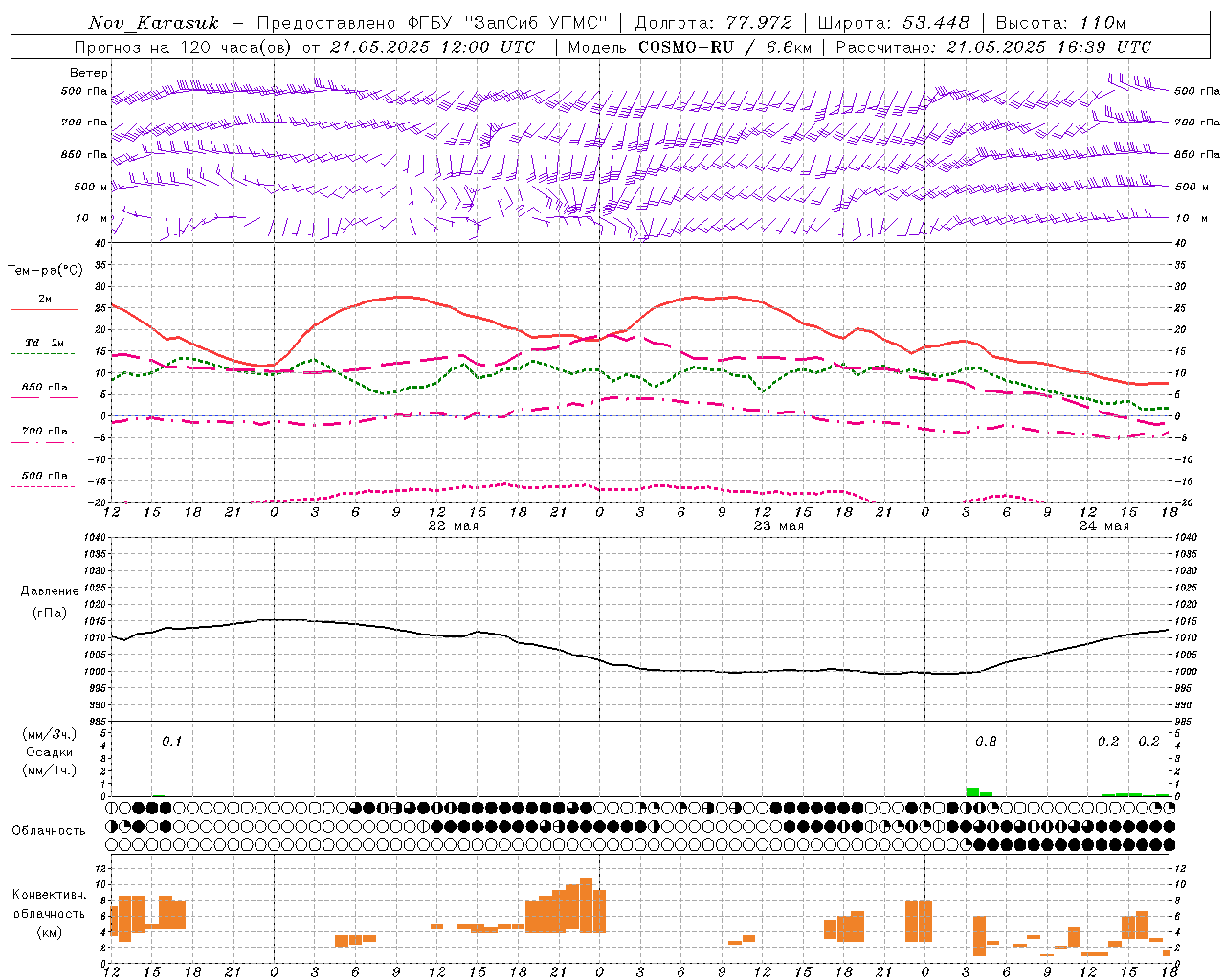This screenshot has height=980, width=1225.
Task: Click the '23 мая' date label
Action: pyautogui.click(x=779, y=526)
